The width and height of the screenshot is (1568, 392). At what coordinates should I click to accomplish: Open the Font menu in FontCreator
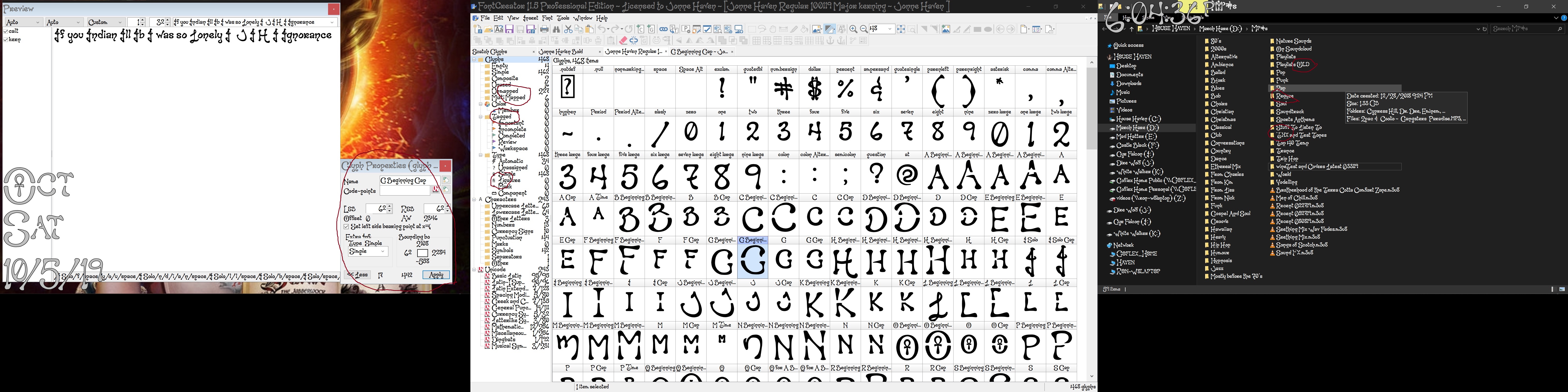point(547,18)
